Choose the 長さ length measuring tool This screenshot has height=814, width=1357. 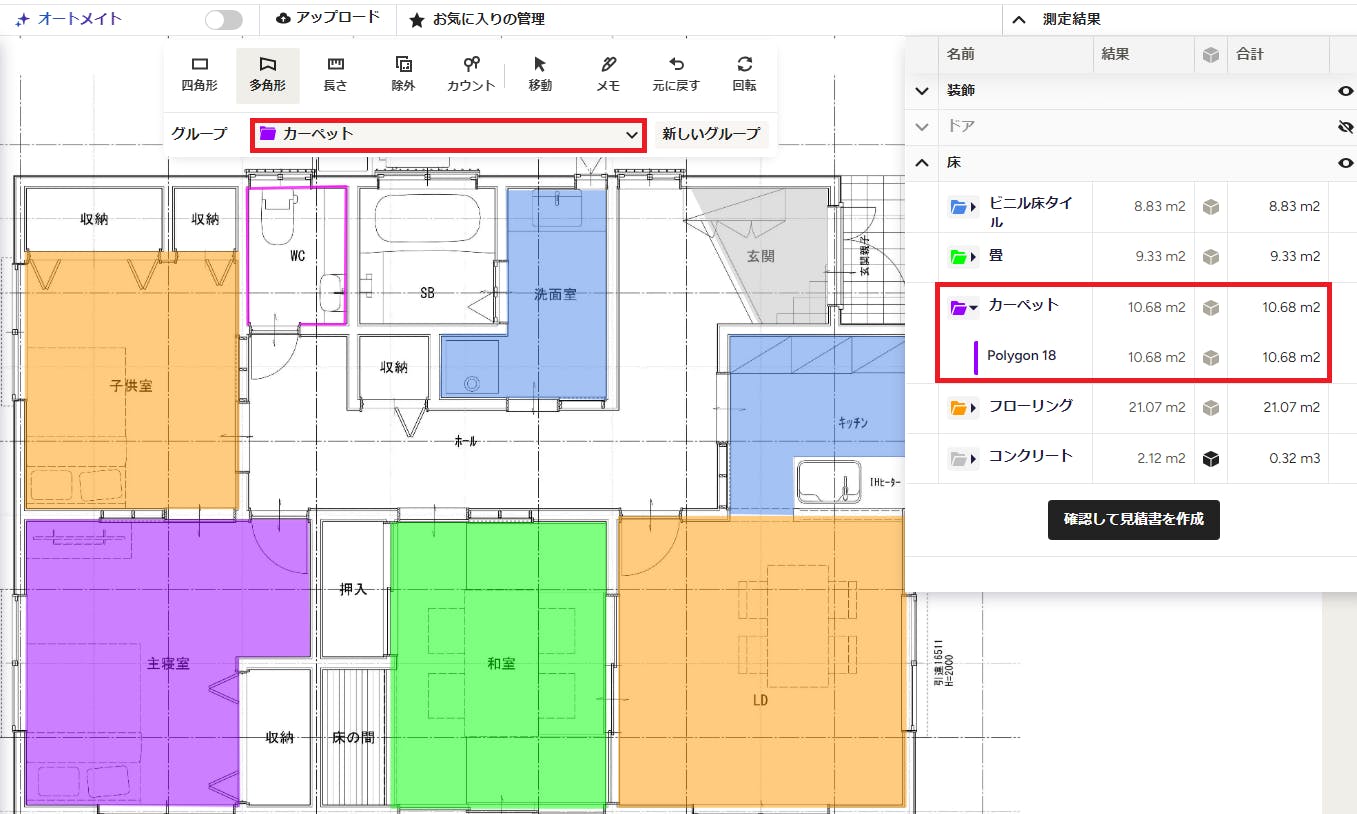(x=336, y=75)
